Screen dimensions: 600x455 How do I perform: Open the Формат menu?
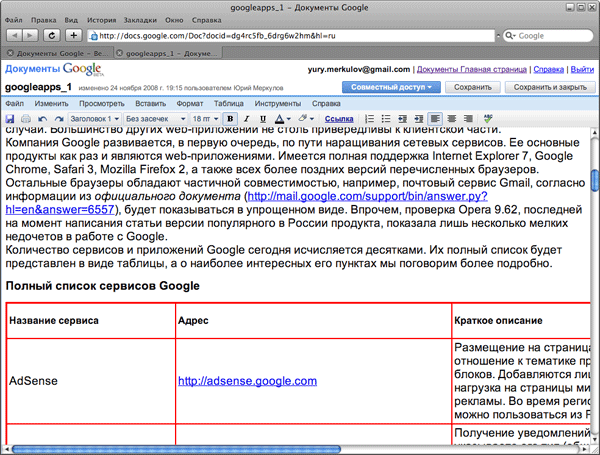(x=190, y=104)
